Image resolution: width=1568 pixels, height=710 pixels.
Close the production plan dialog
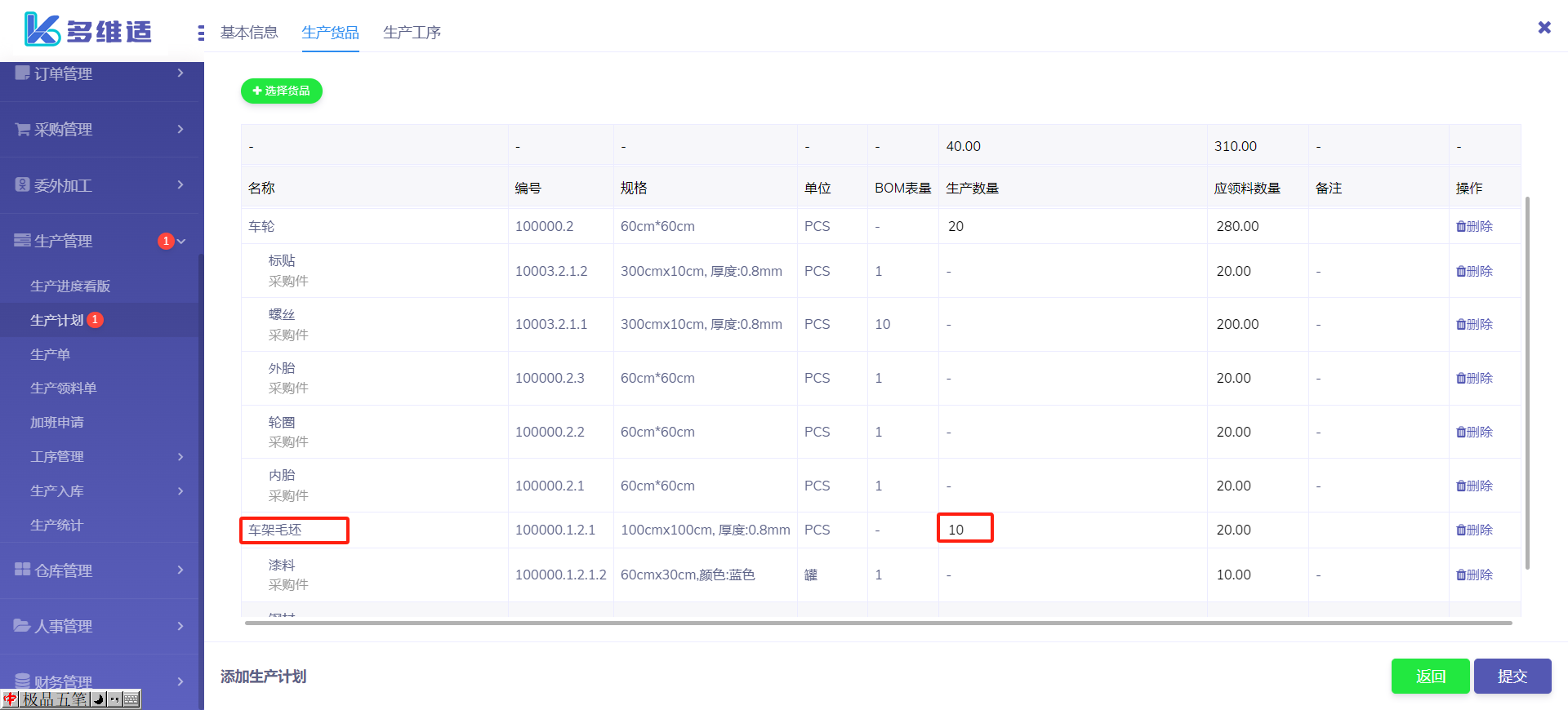1543,28
